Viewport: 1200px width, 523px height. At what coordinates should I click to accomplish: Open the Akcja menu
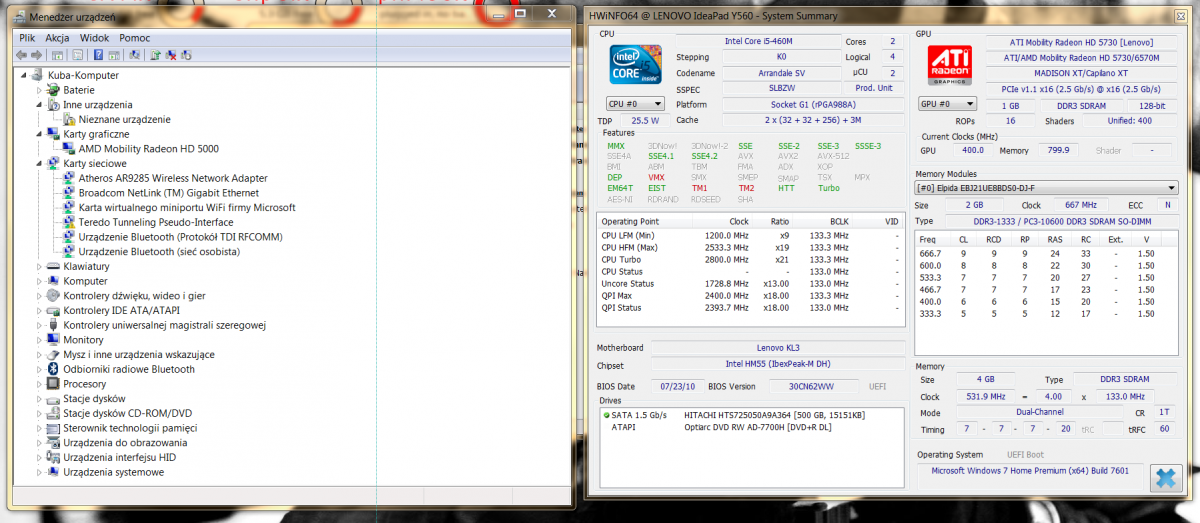click(x=57, y=38)
